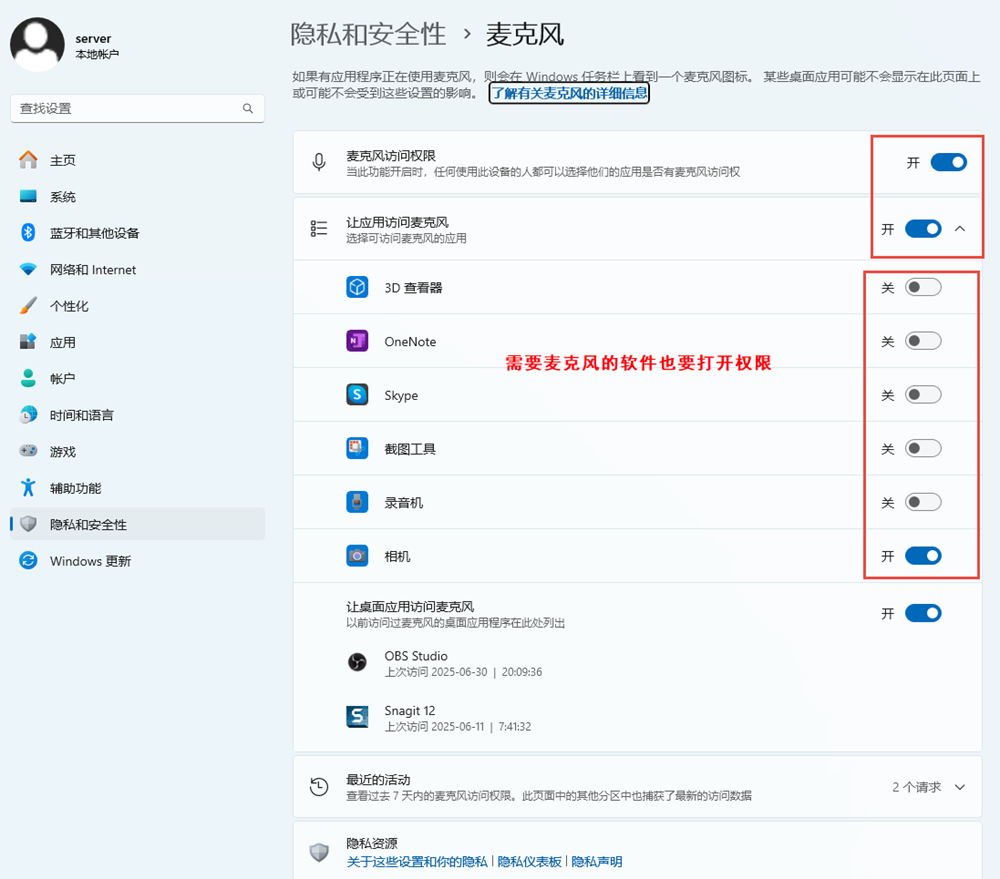Screen dimensions: 1000x879
Task: Click the list icon beside 让应用访问麦克风
Action: (319, 228)
